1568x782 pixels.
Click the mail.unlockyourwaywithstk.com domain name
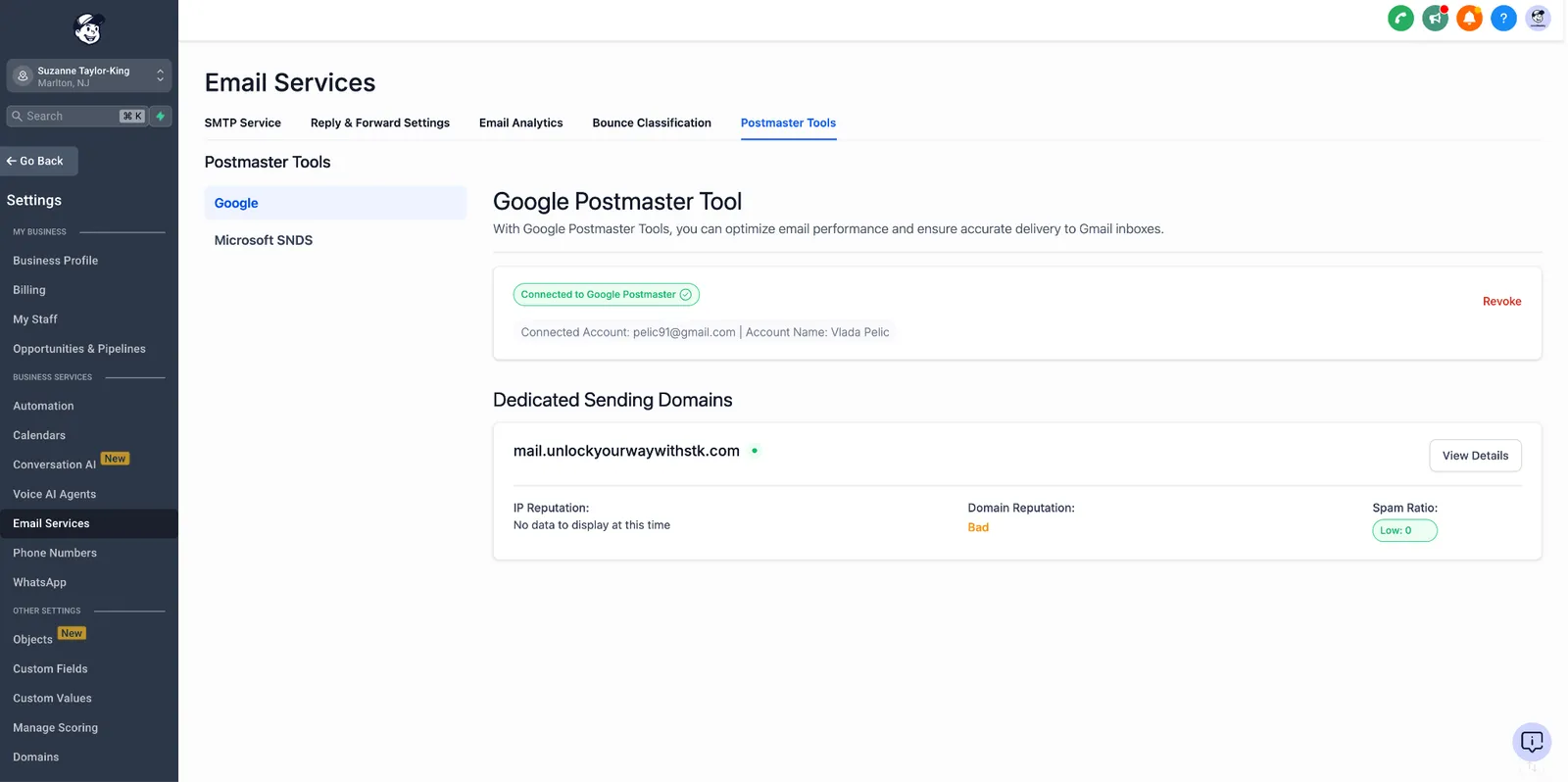626,451
